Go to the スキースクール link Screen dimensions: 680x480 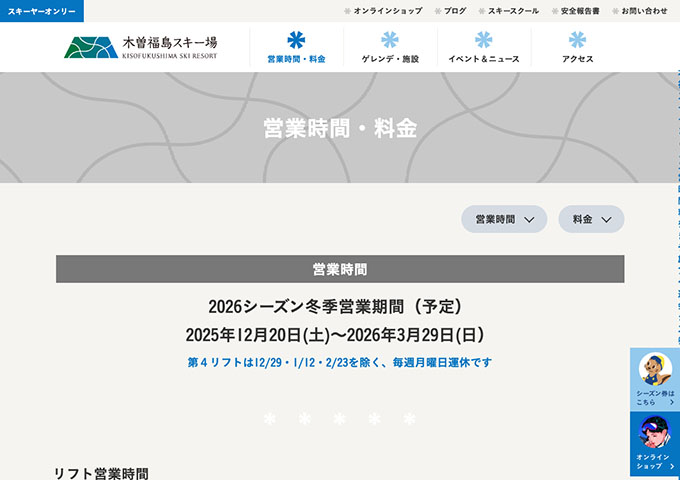coord(509,11)
